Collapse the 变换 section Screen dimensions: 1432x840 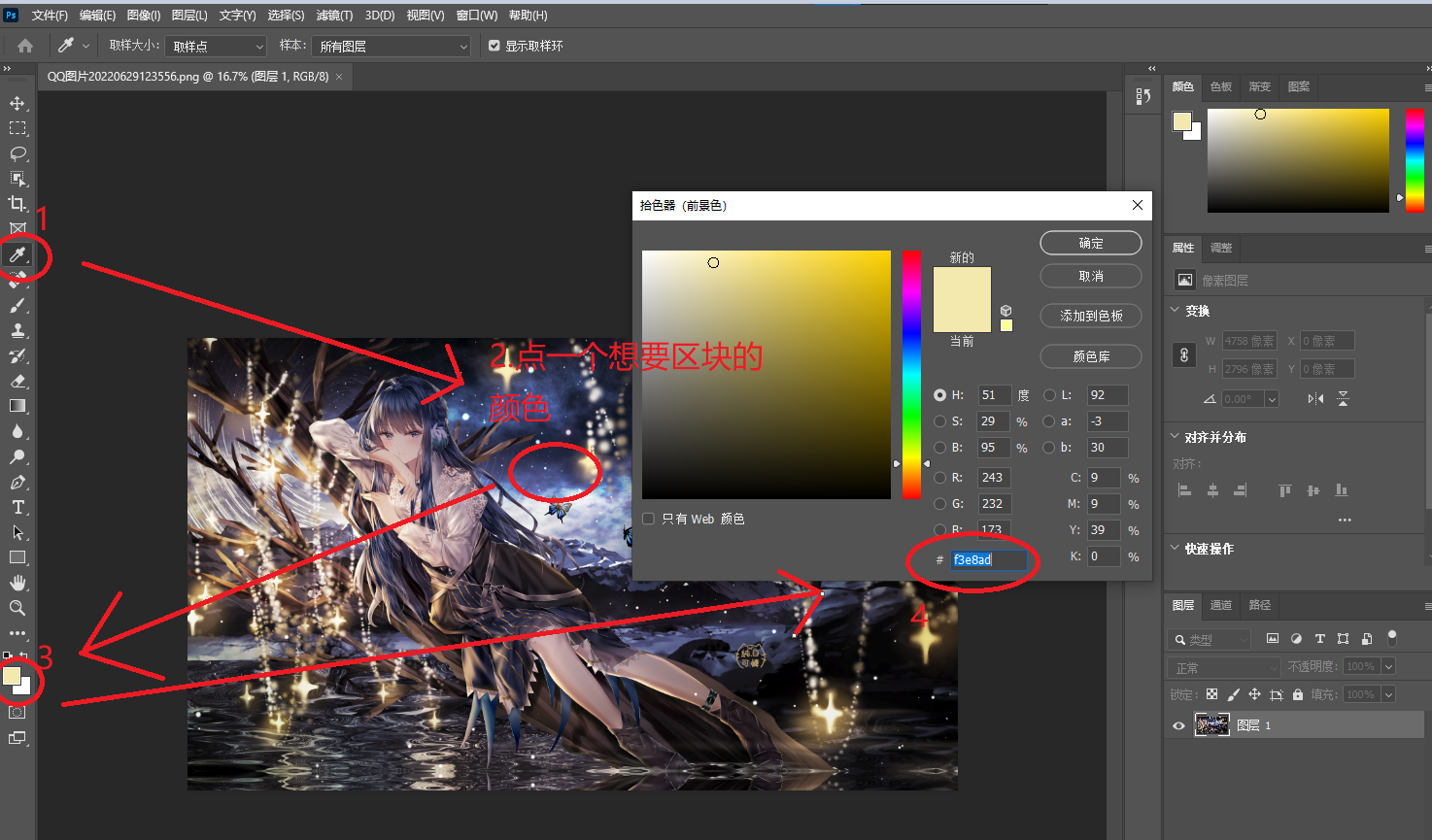[x=1175, y=310]
